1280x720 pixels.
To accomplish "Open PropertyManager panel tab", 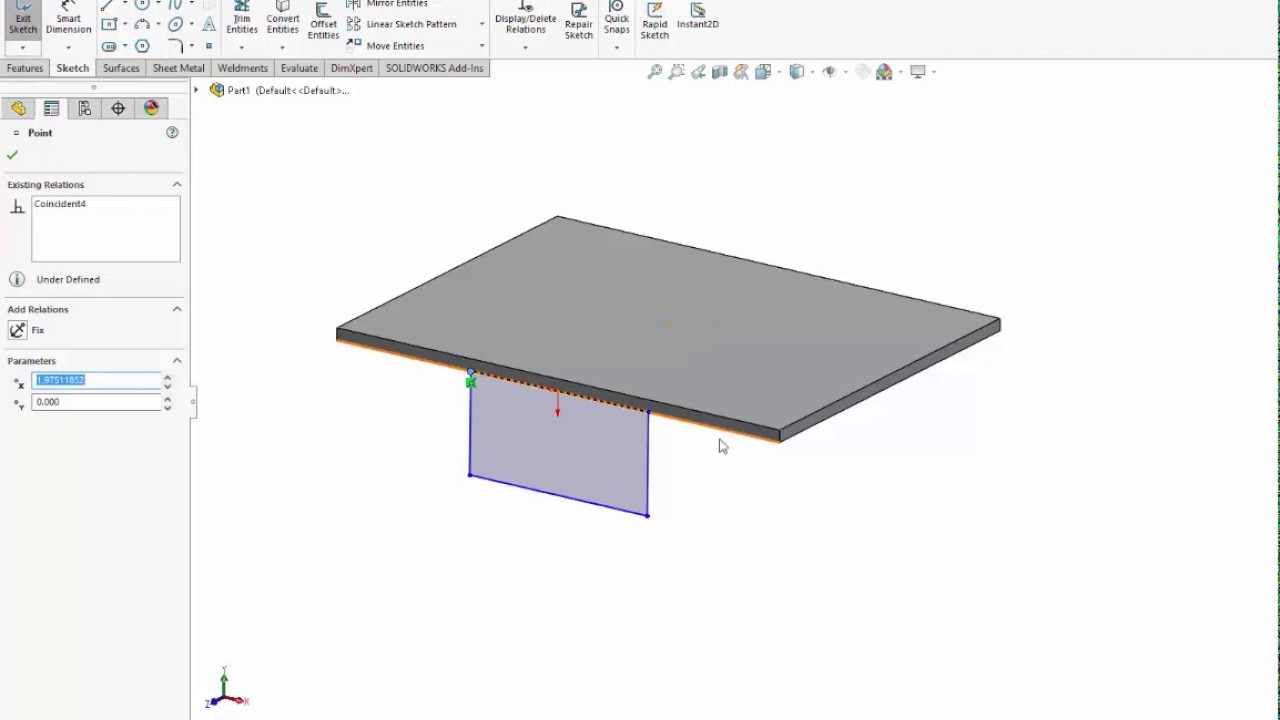I will [x=51, y=108].
